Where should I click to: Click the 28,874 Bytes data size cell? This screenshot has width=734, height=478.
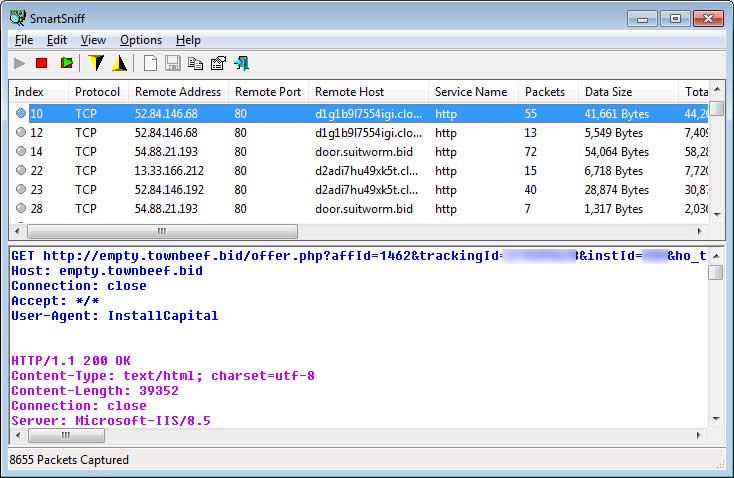pos(617,190)
